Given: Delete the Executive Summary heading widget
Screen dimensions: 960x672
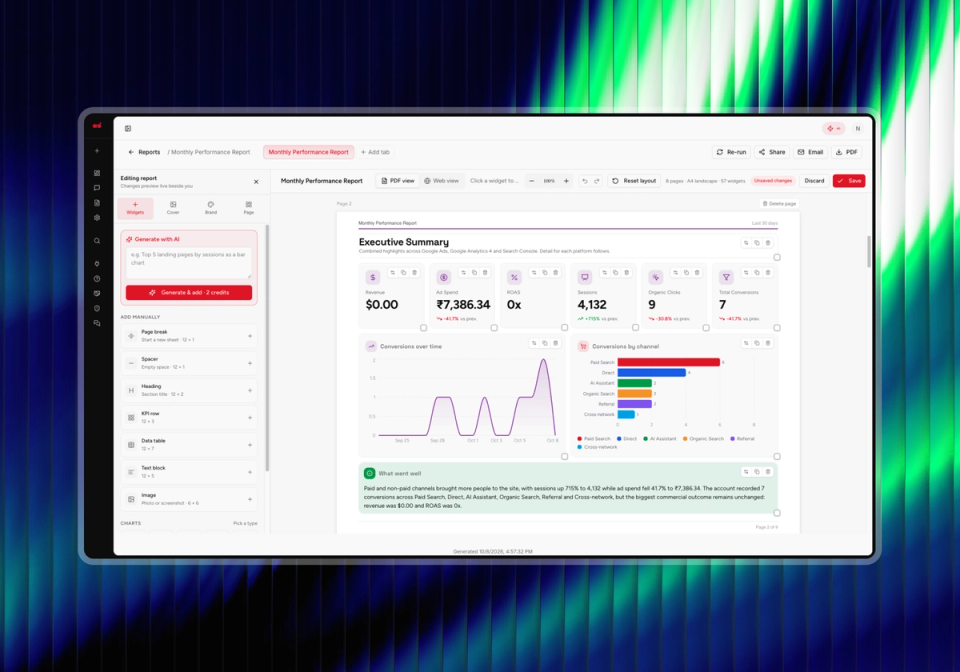Looking at the screenshot, I should (x=768, y=243).
